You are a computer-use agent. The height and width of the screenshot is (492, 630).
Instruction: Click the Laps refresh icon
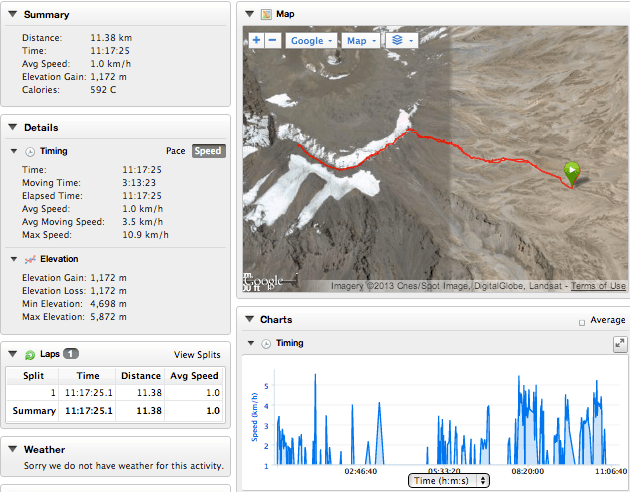[30, 354]
